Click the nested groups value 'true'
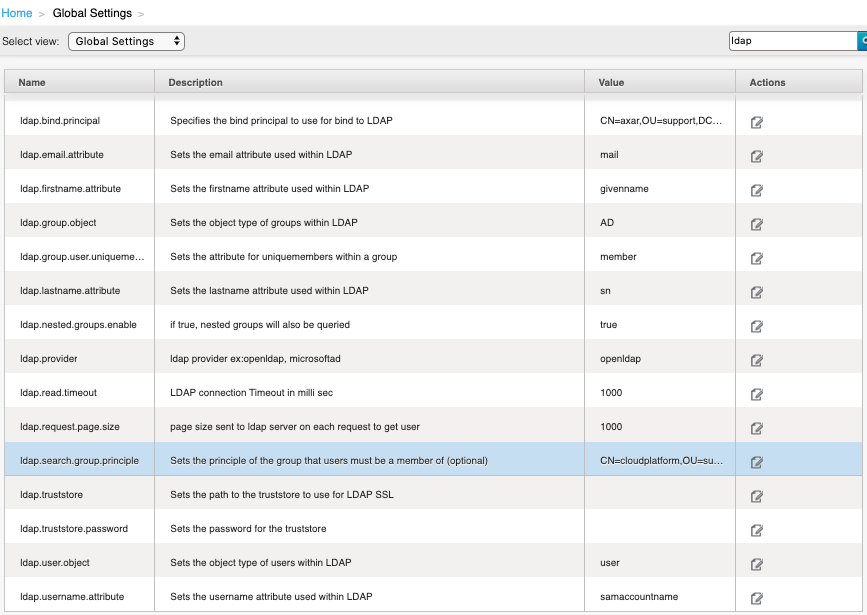The height and width of the screenshot is (615, 867). pyautogui.click(x=608, y=325)
